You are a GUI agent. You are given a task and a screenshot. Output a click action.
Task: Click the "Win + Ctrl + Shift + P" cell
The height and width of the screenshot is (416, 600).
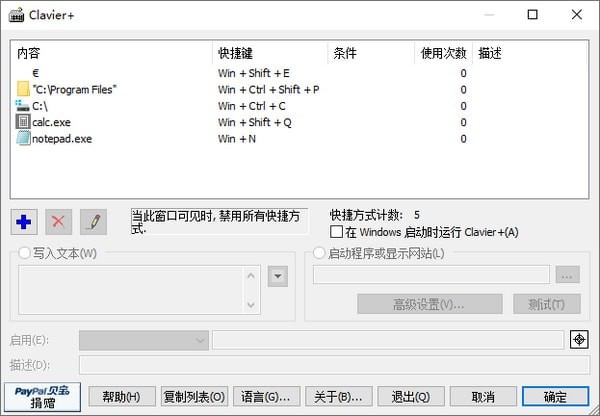coord(269,90)
